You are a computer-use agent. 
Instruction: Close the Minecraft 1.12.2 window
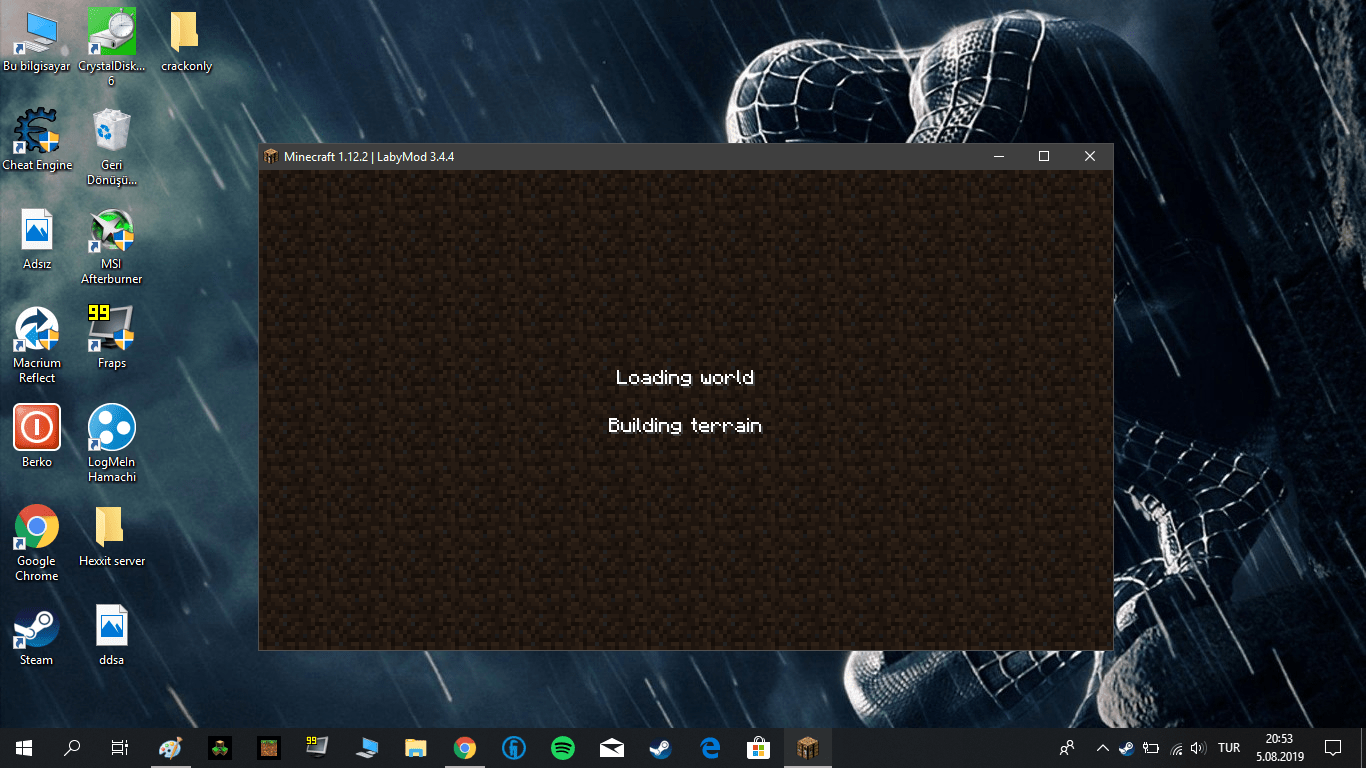1090,156
